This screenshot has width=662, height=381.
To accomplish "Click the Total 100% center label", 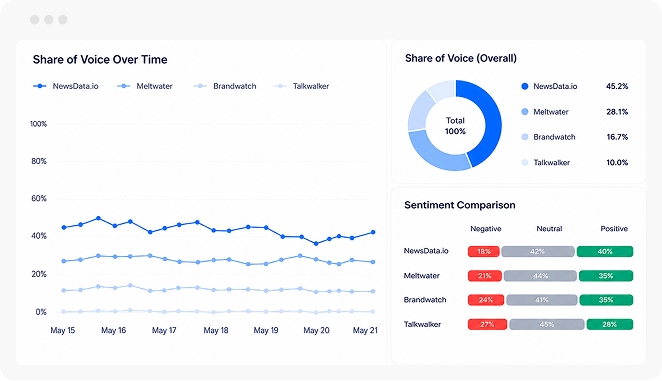I will coord(455,126).
